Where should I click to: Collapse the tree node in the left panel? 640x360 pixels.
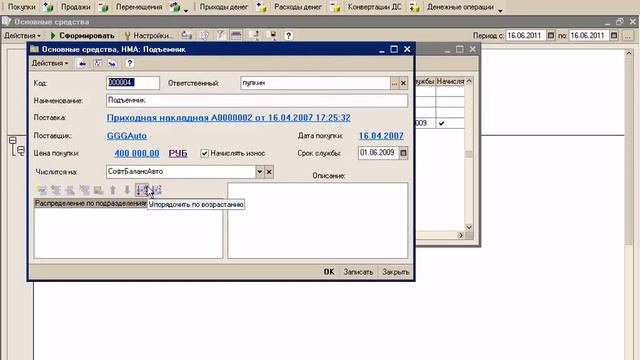(13, 140)
